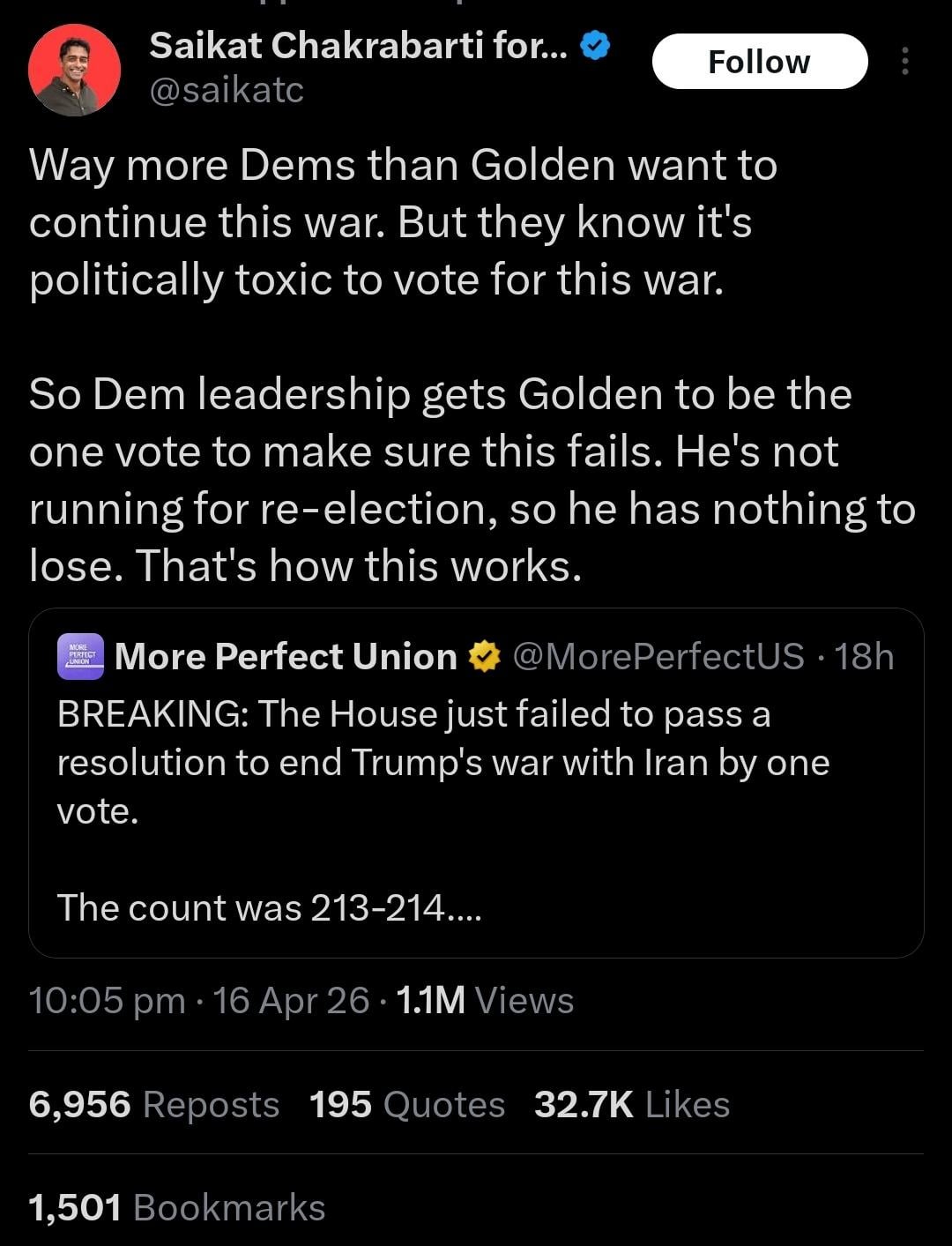Click the Saikat Chakrabarti display name

click(x=358, y=45)
